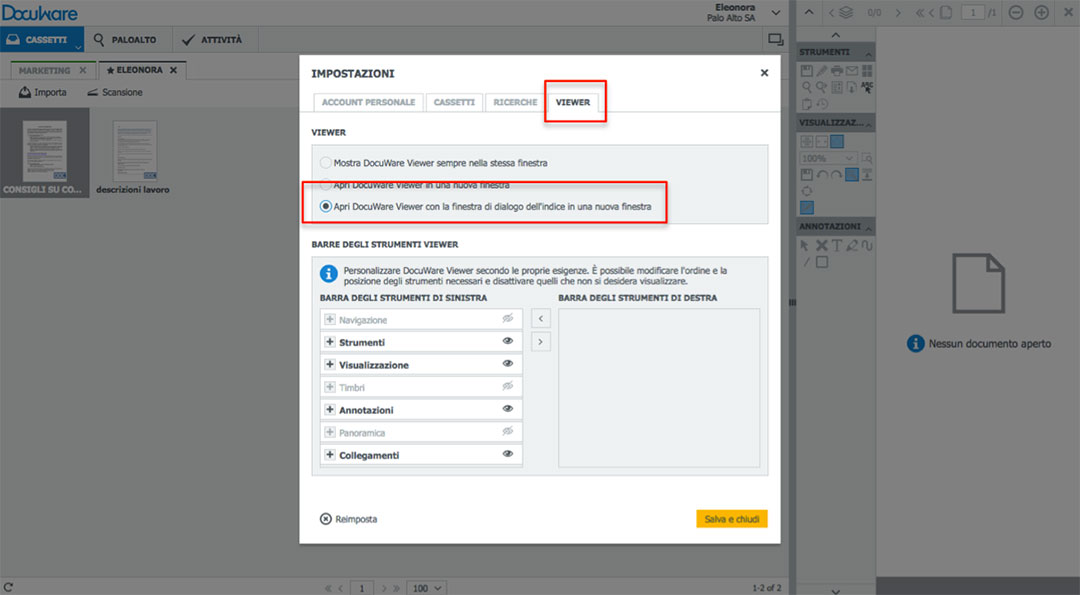Click the thumbnail grid icon in Strumenti

point(867,70)
